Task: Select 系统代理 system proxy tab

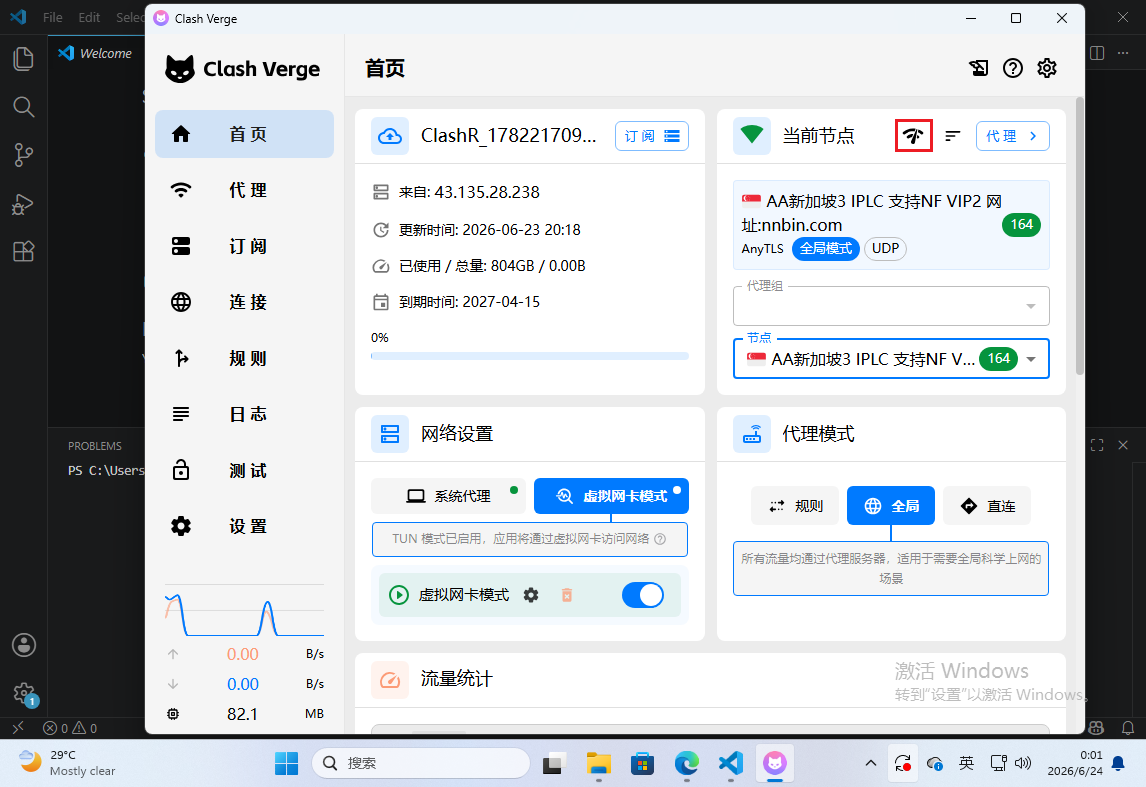Action: [x=448, y=496]
